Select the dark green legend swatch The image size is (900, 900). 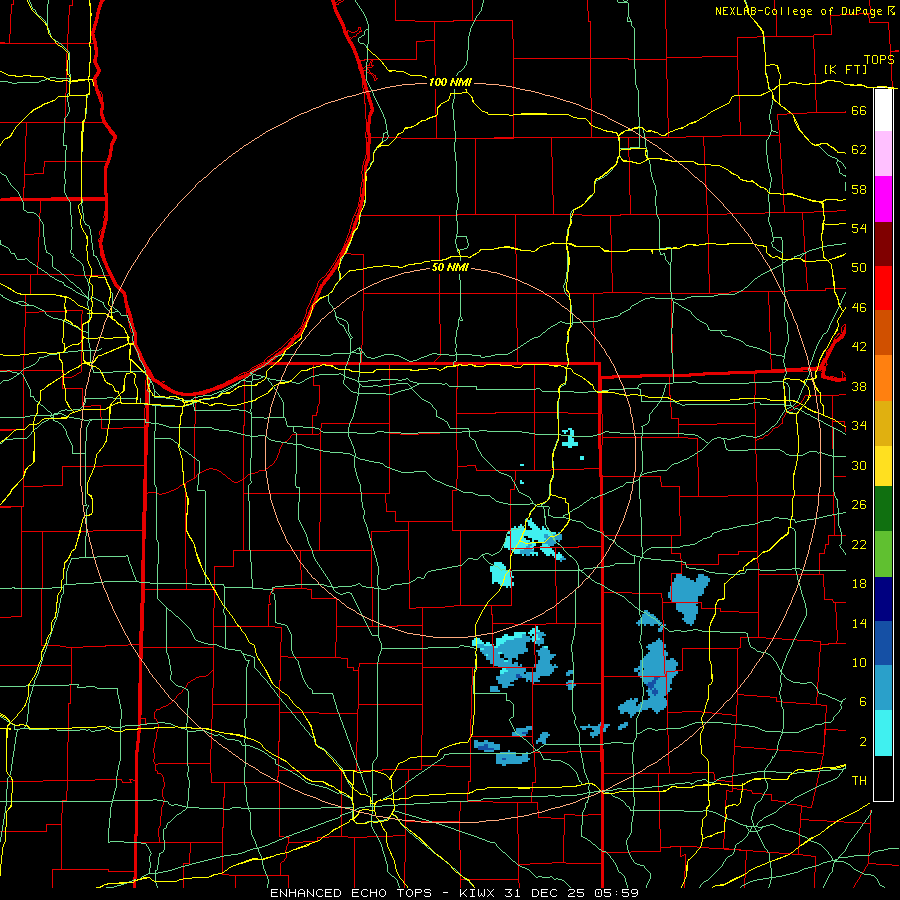883,509
